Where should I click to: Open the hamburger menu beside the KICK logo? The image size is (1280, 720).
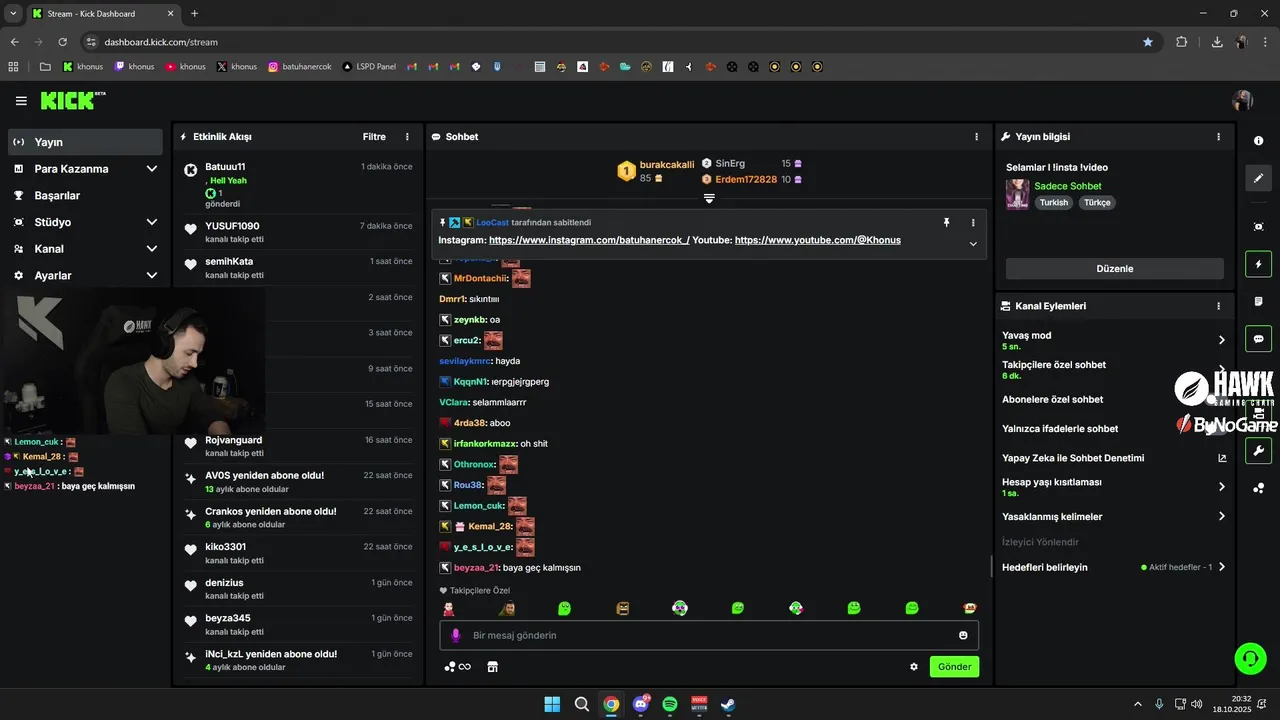point(21,101)
